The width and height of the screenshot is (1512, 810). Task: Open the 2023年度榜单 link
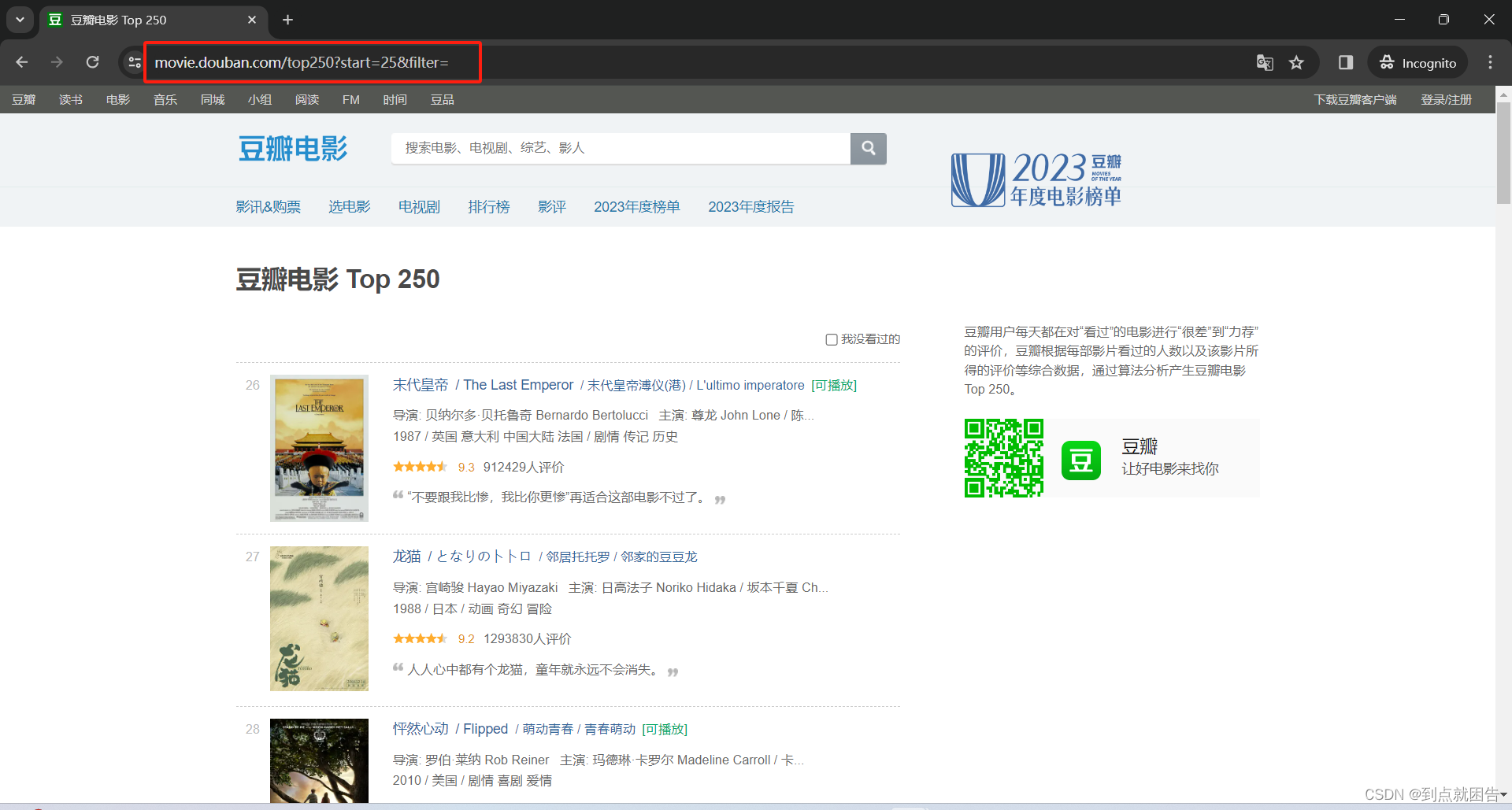[x=637, y=207]
